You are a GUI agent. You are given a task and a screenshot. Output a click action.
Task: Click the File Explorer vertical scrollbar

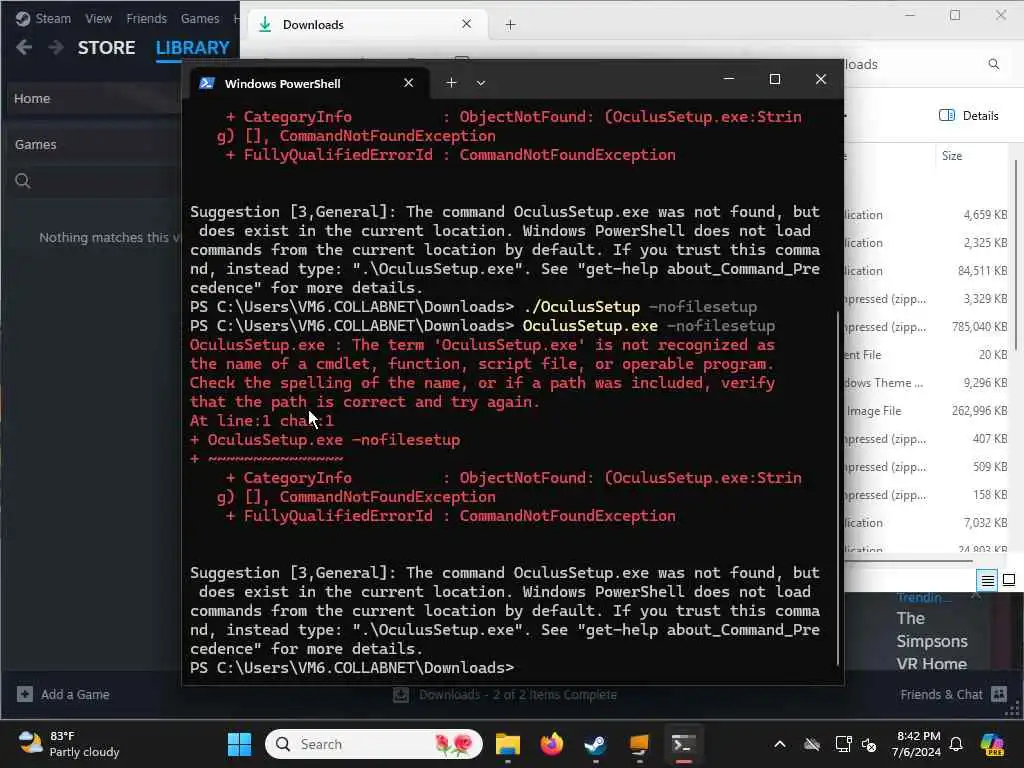(1016, 255)
